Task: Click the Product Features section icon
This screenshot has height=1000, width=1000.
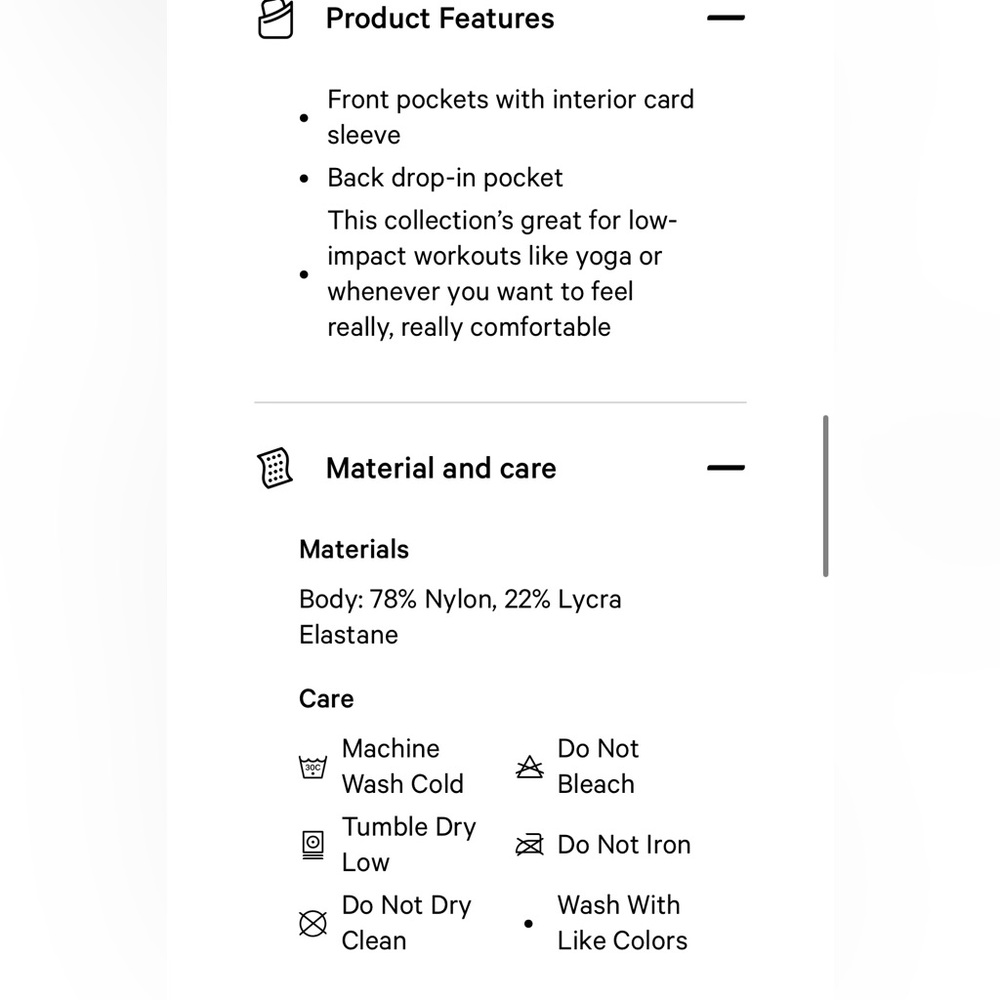Action: (x=276, y=19)
